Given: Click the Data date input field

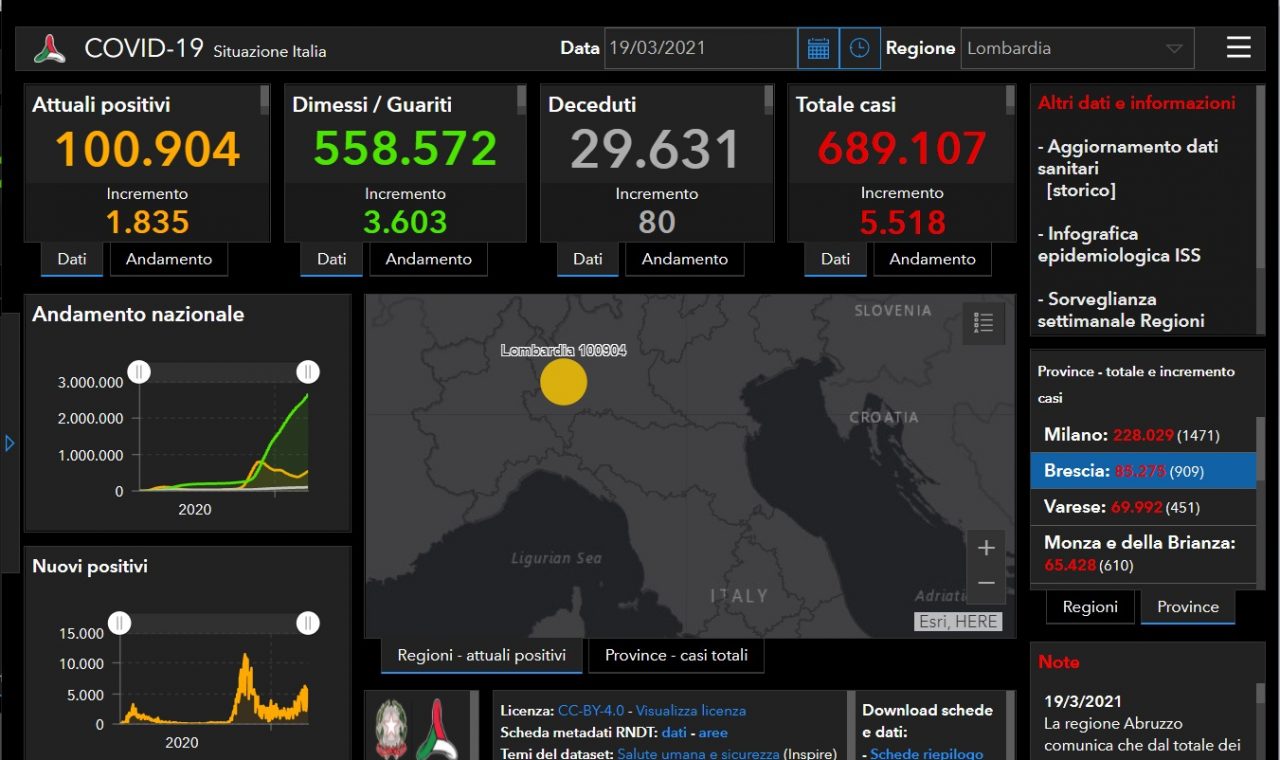Looking at the screenshot, I should [700, 48].
